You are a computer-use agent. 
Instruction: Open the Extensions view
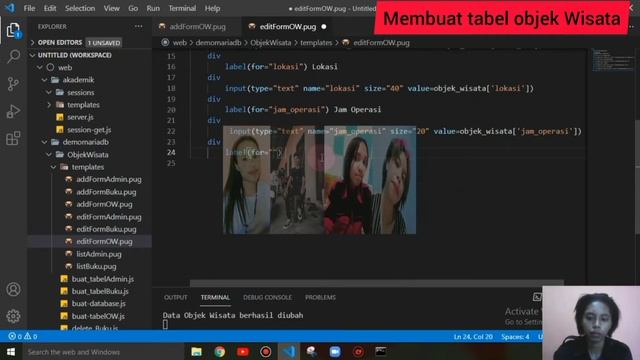tap(13, 138)
